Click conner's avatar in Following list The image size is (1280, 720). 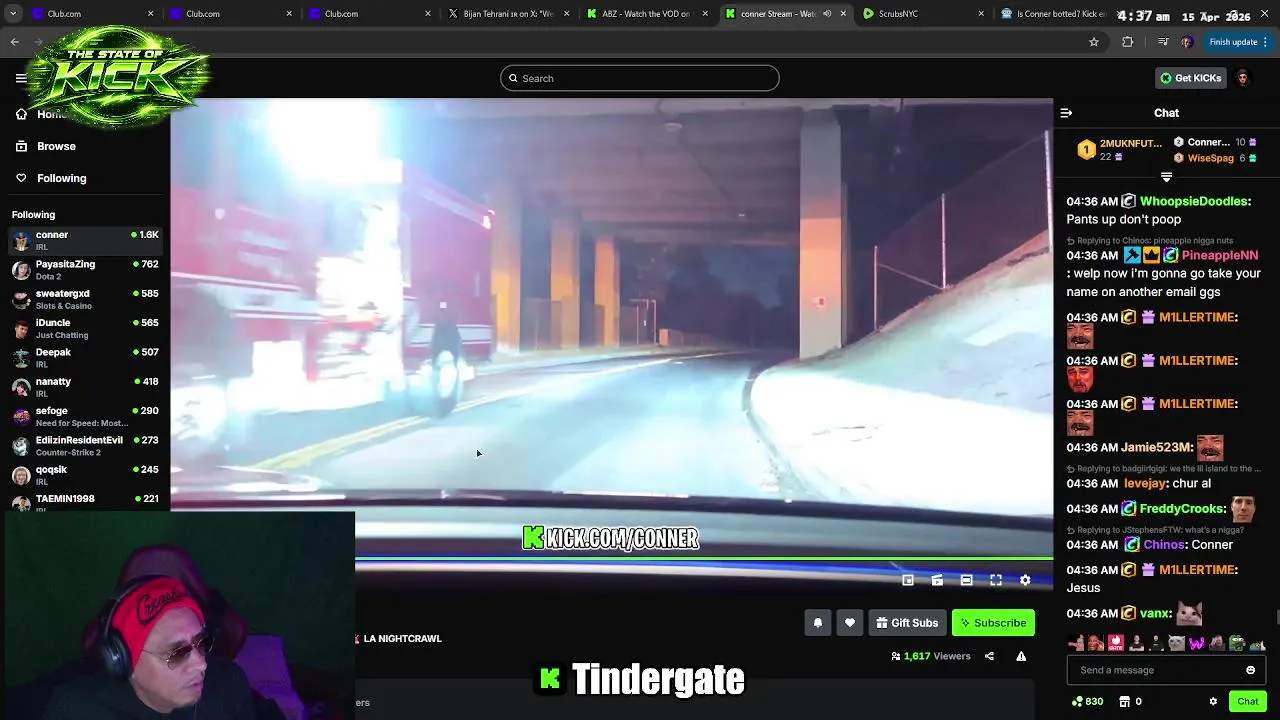click(x=21, y=240)
